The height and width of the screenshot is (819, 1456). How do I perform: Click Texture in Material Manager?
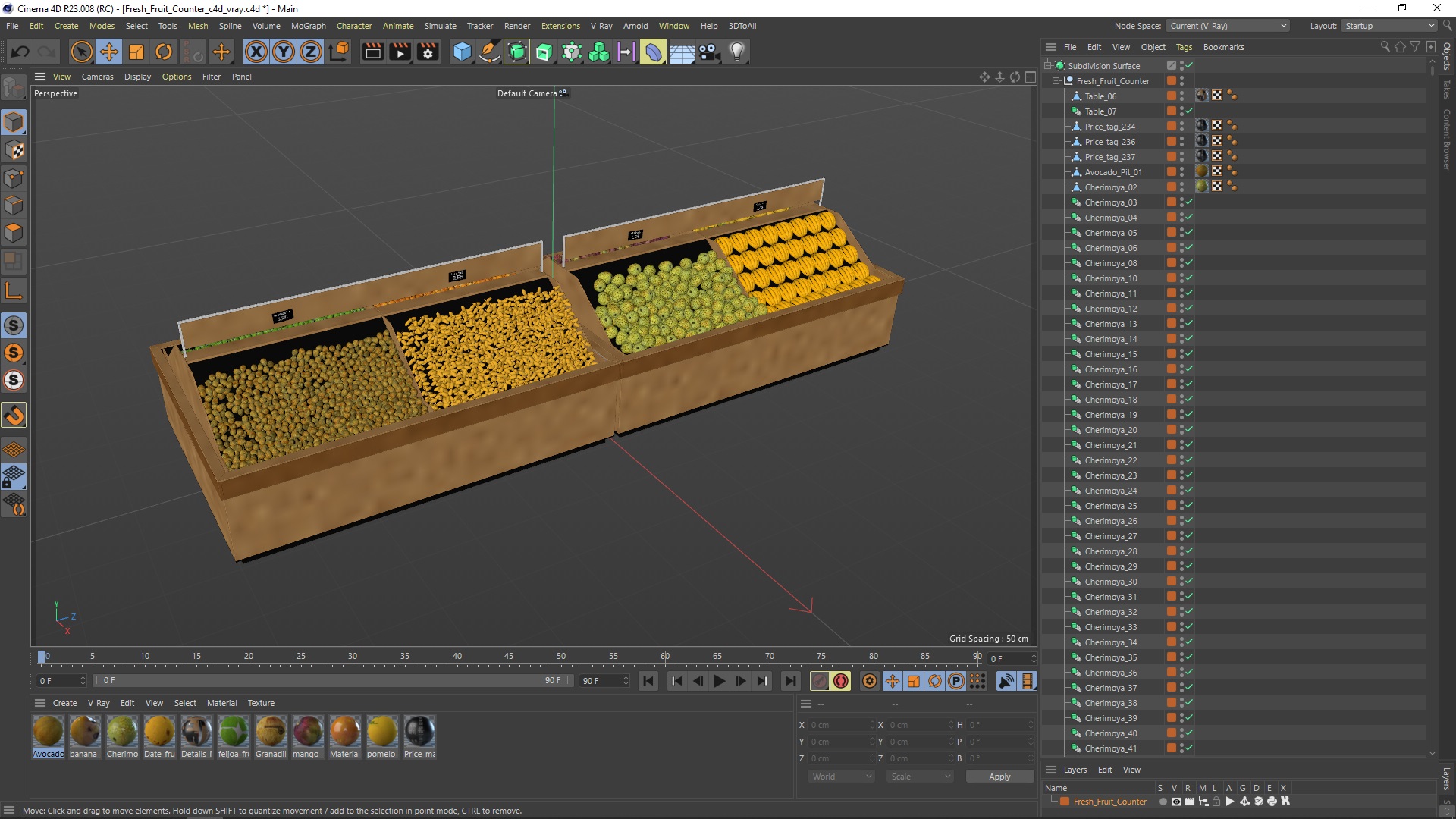pyautogui.click(x=261, y=703)
